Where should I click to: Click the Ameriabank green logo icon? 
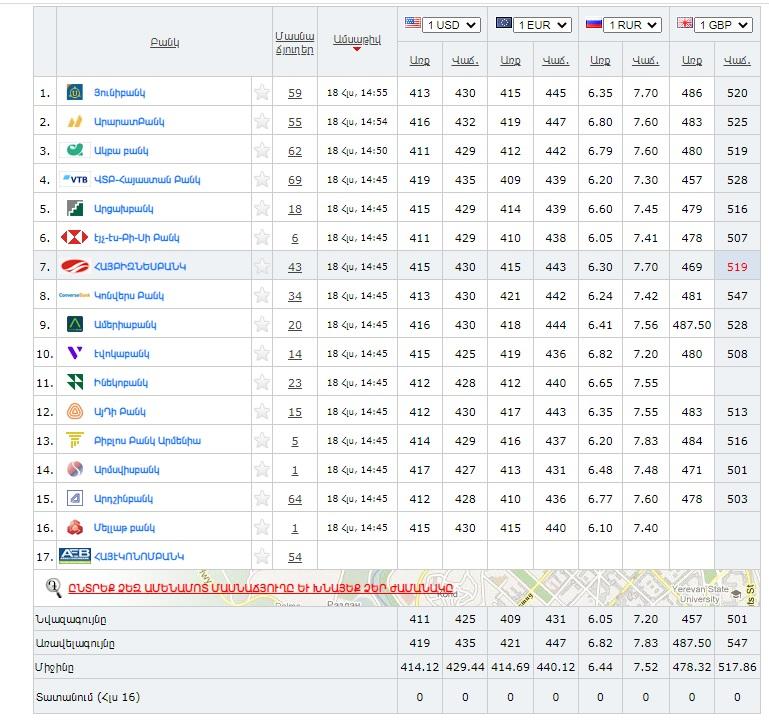click(74, 325)
